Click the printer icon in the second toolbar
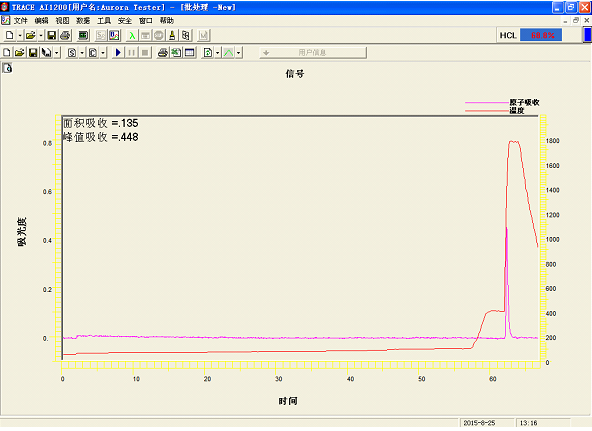The width and height of the screenshot is (592, 431). (x=163, y=52)
